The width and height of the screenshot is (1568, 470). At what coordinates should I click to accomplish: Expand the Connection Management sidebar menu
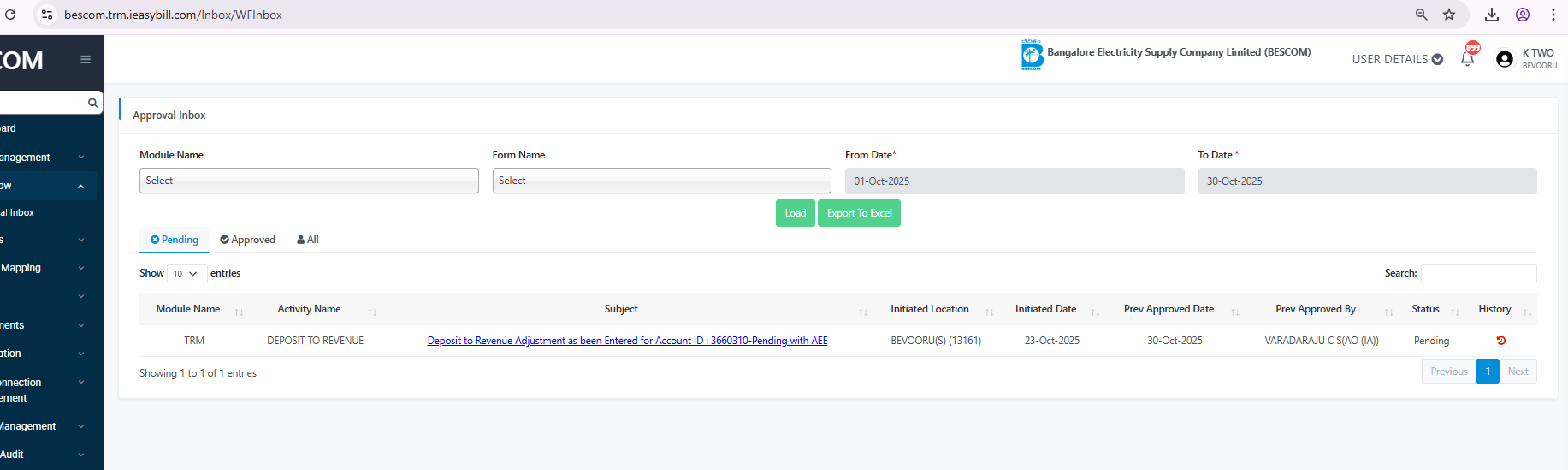tap(48, 390)
